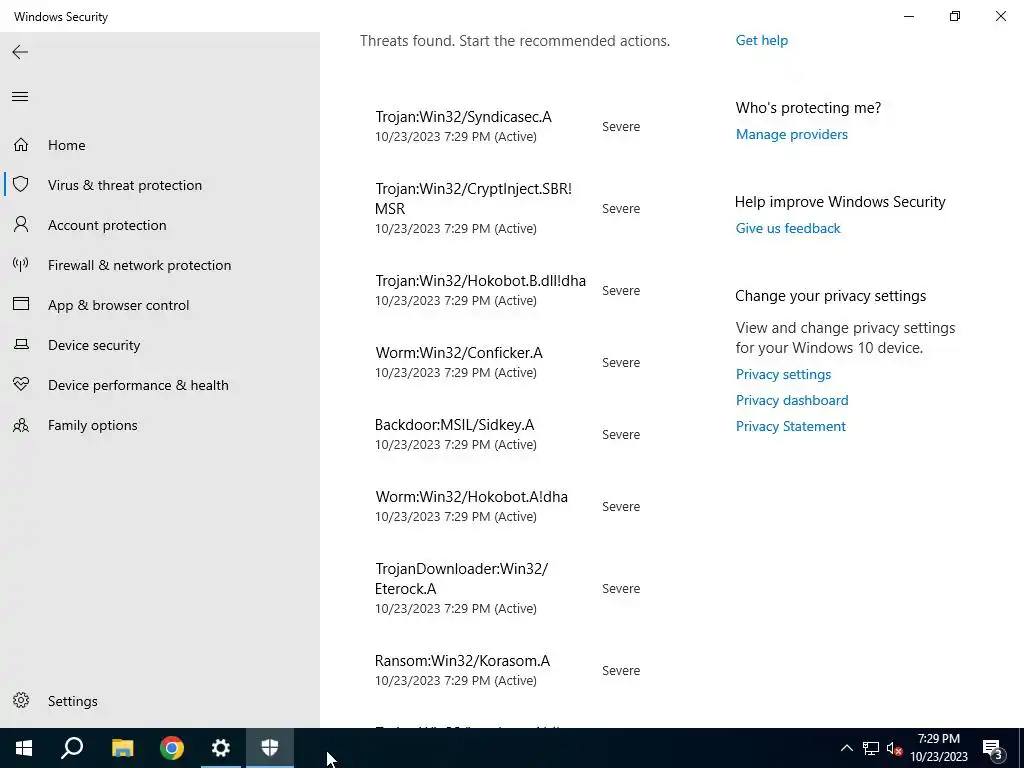Open the hamburger navigation menu
The width and height of the screenshot is (1024, 768).
20,97
